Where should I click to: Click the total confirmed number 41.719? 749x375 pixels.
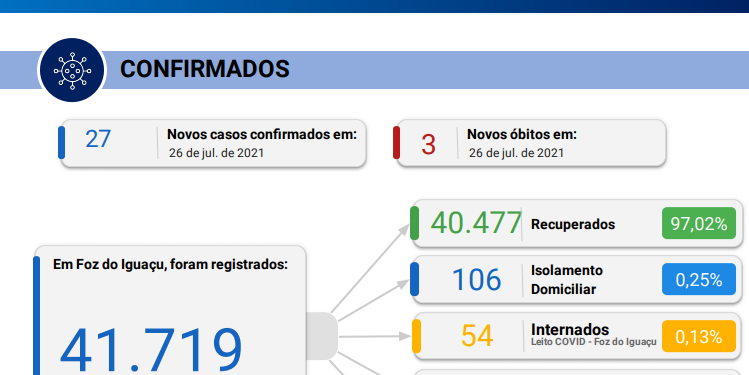[150, 350]
